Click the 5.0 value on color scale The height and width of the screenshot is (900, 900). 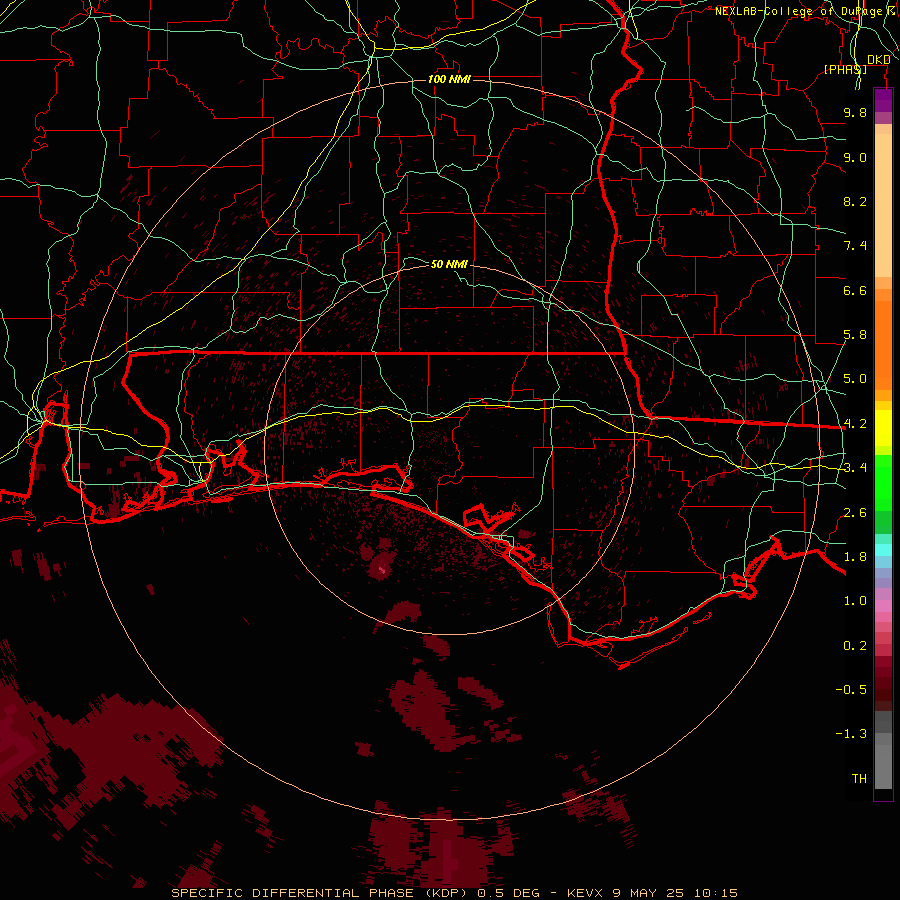coord(855,379)
